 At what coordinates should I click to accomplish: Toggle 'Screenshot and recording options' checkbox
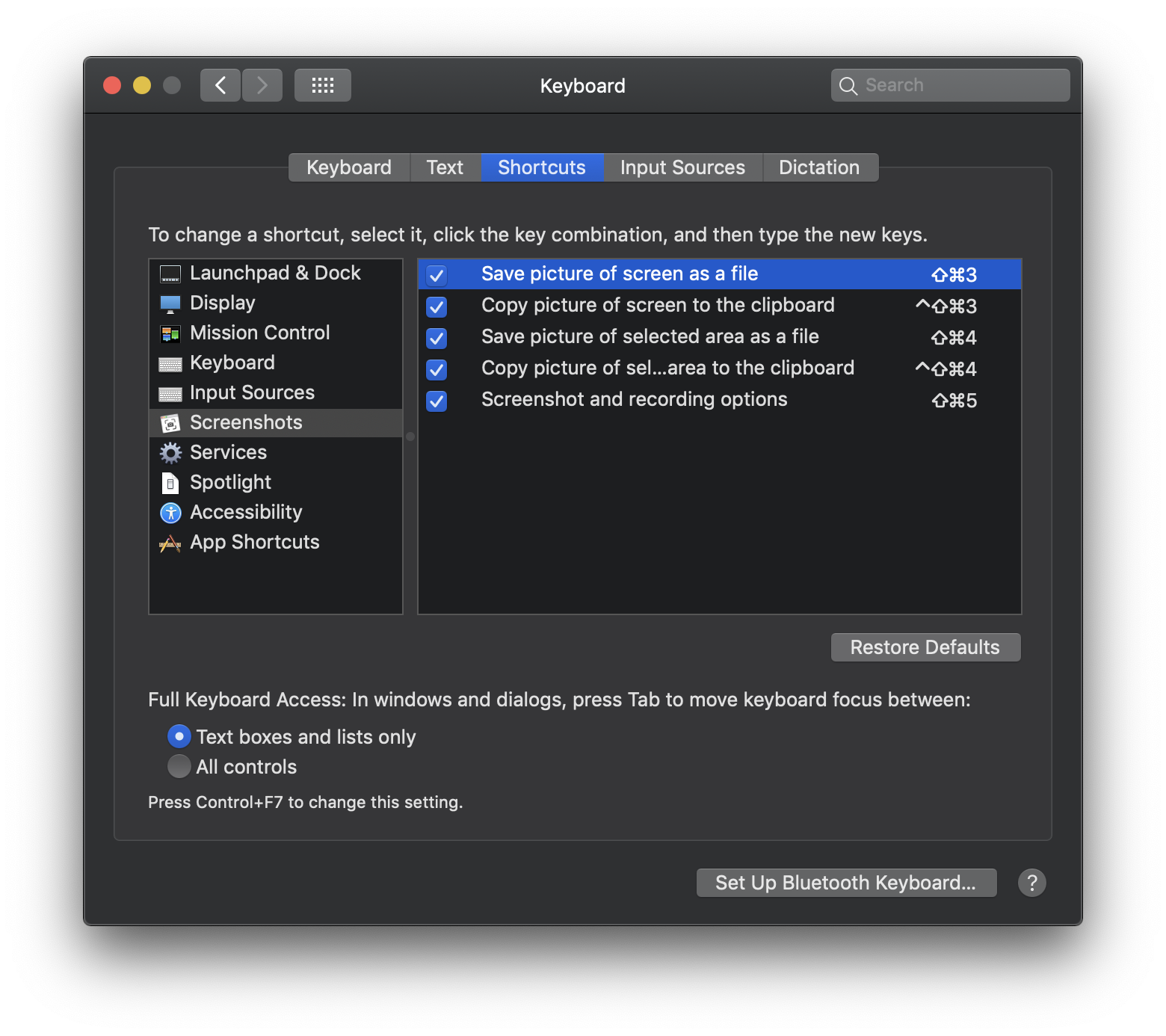[x=437, y=401]
